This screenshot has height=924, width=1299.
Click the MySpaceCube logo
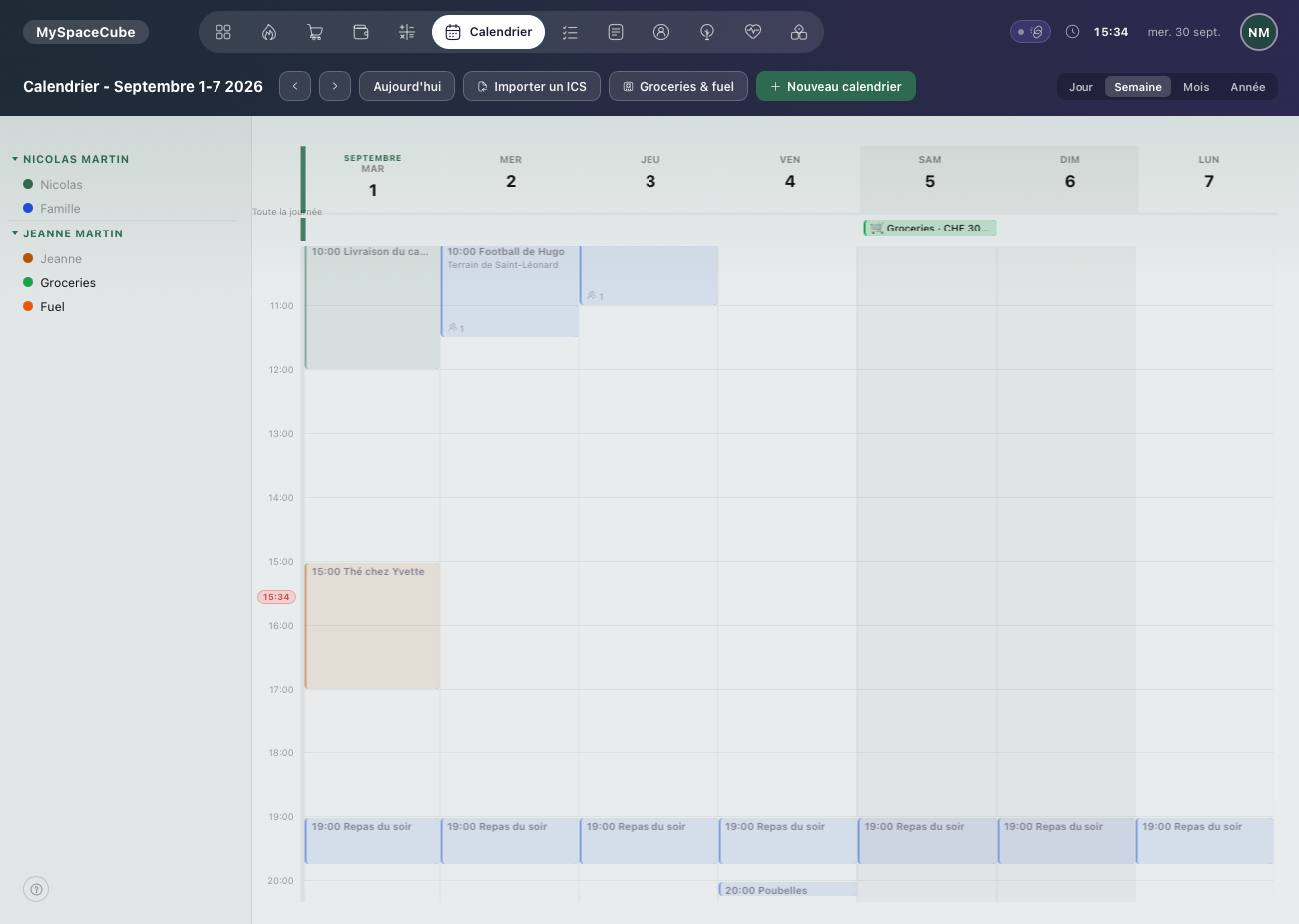pos(86,32)
